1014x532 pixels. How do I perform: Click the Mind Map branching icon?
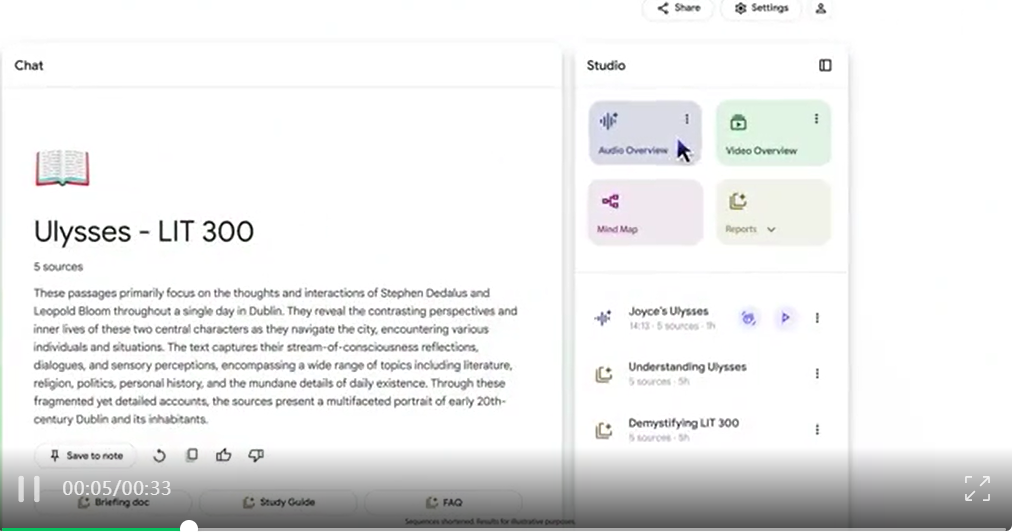click(x=610, y=201)
